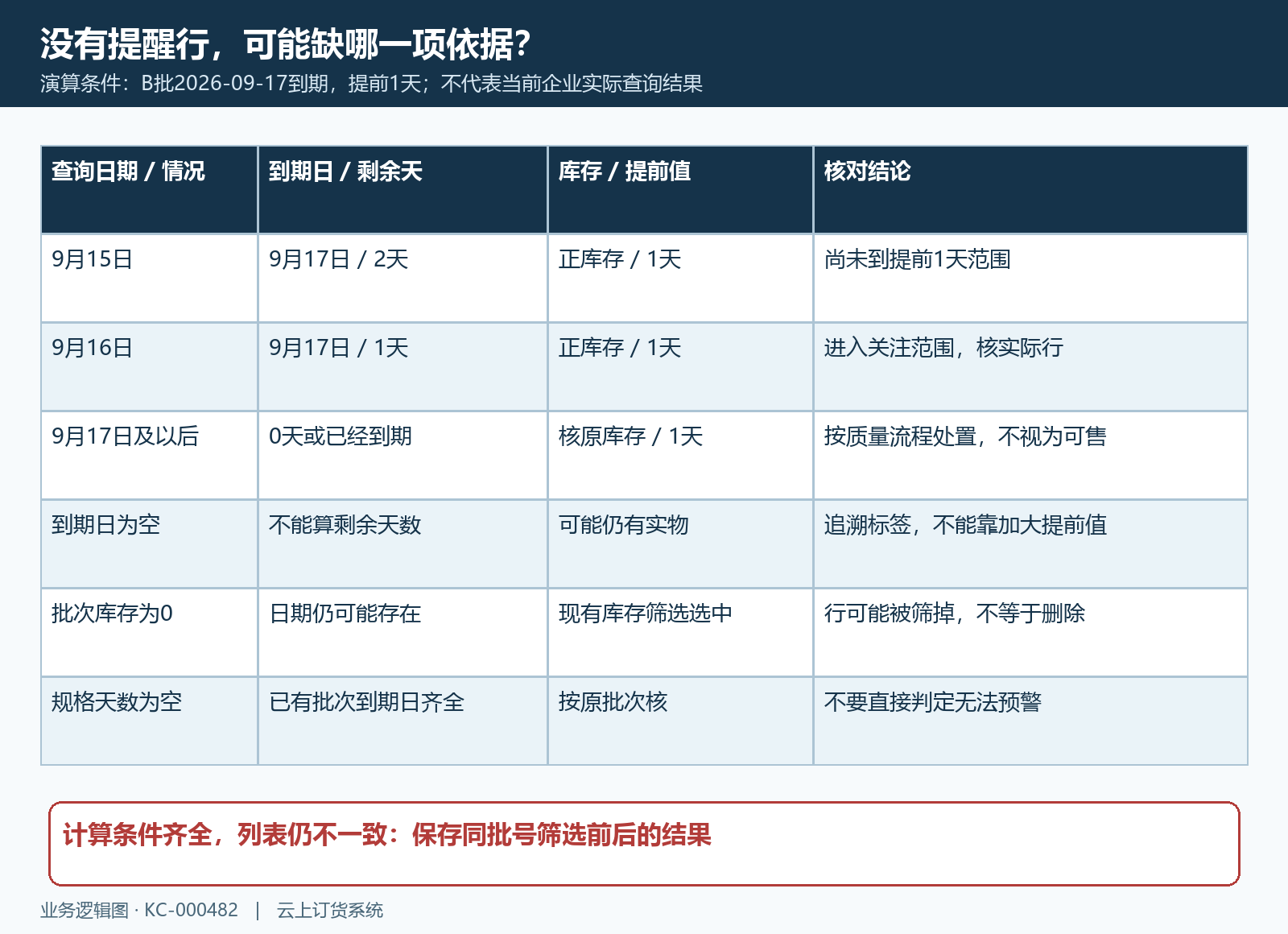Select the '现有库存筛选选中' cell
This screenshot has width=1288, height=934.
click(680, 633)
